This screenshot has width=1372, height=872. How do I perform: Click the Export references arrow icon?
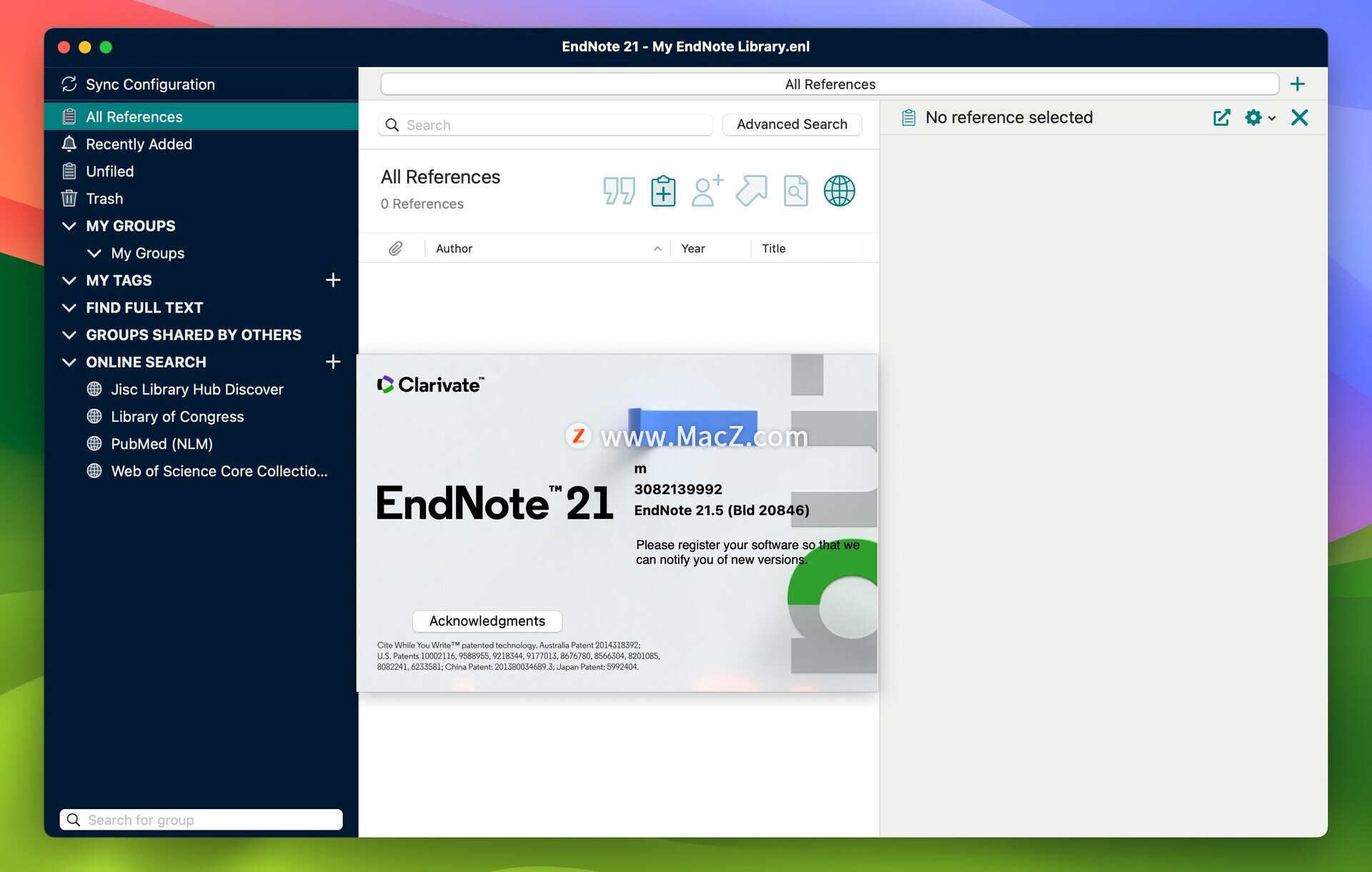point(752,191)
